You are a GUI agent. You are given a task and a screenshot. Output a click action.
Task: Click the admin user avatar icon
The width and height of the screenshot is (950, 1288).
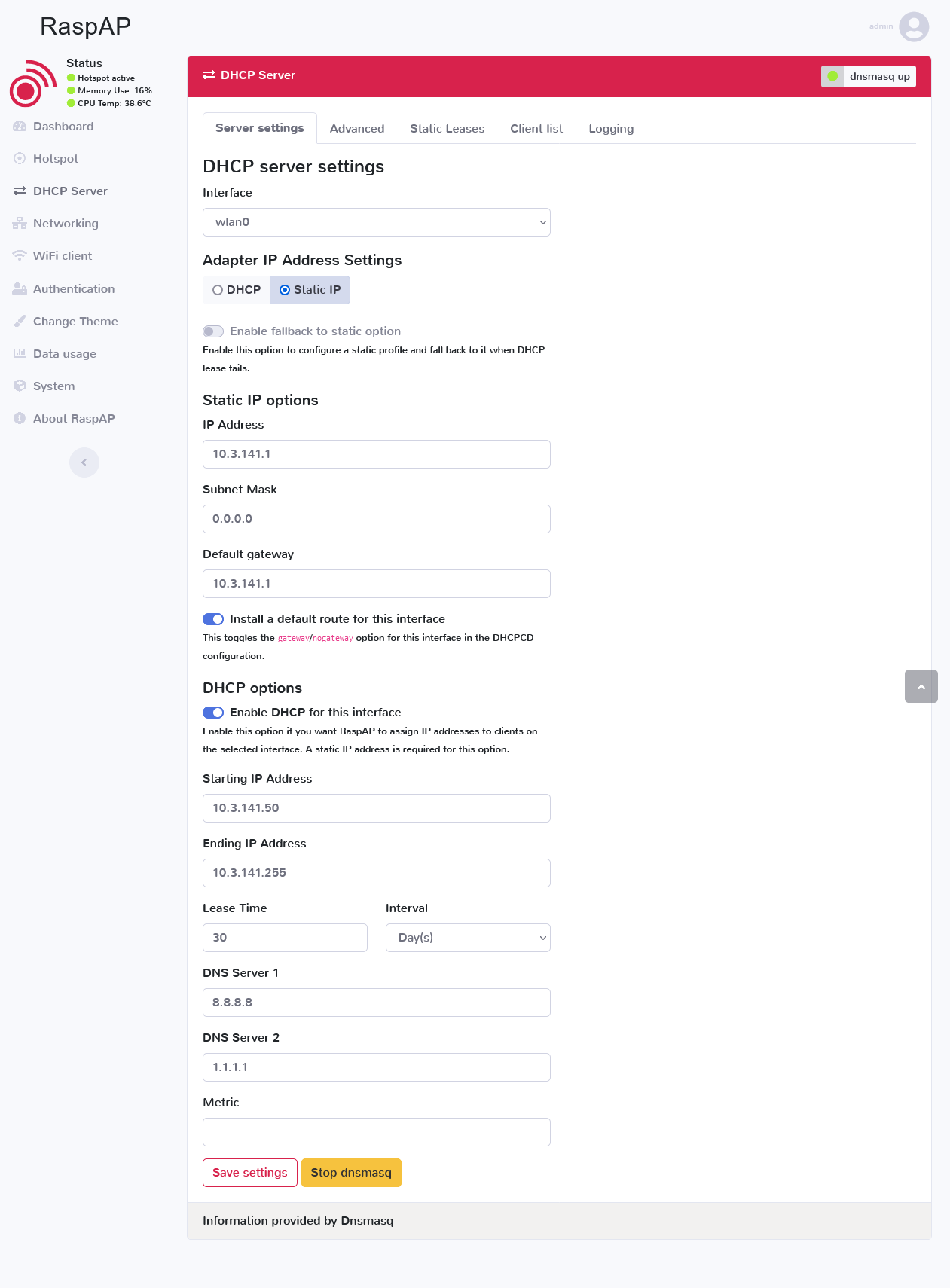914,26
